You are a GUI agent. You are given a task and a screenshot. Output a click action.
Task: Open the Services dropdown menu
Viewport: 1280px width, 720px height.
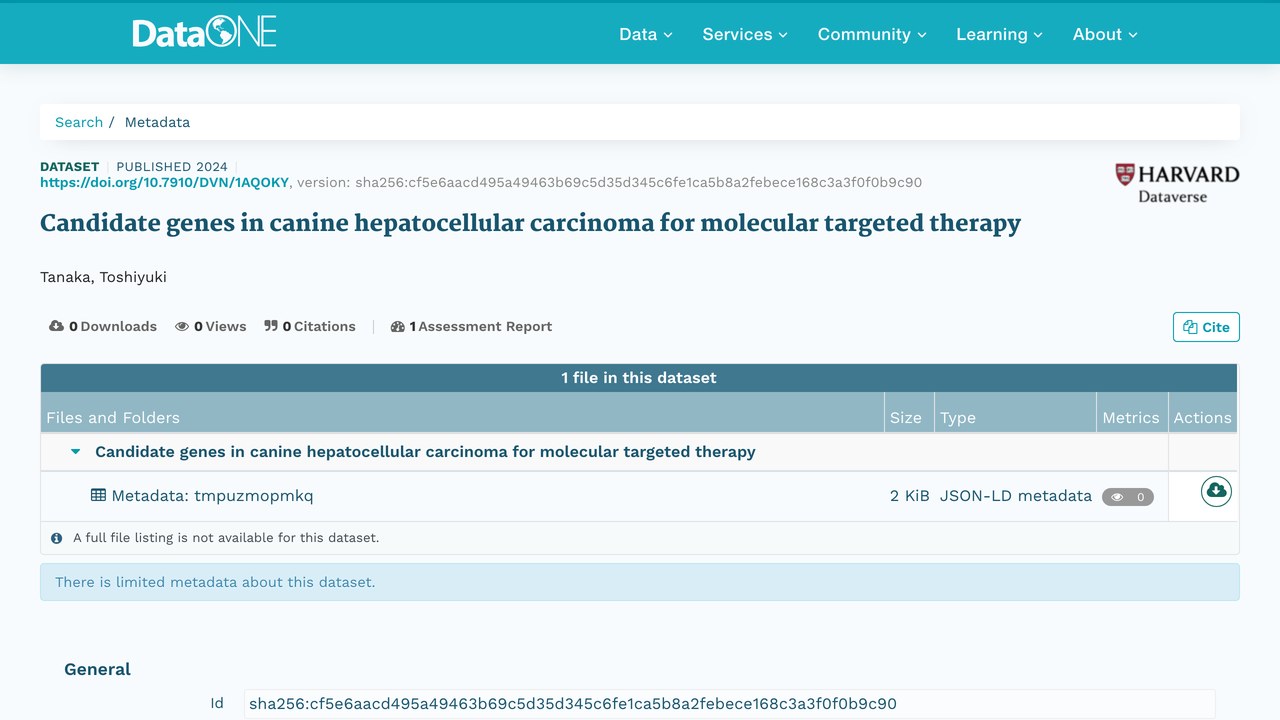coord(745,34)
